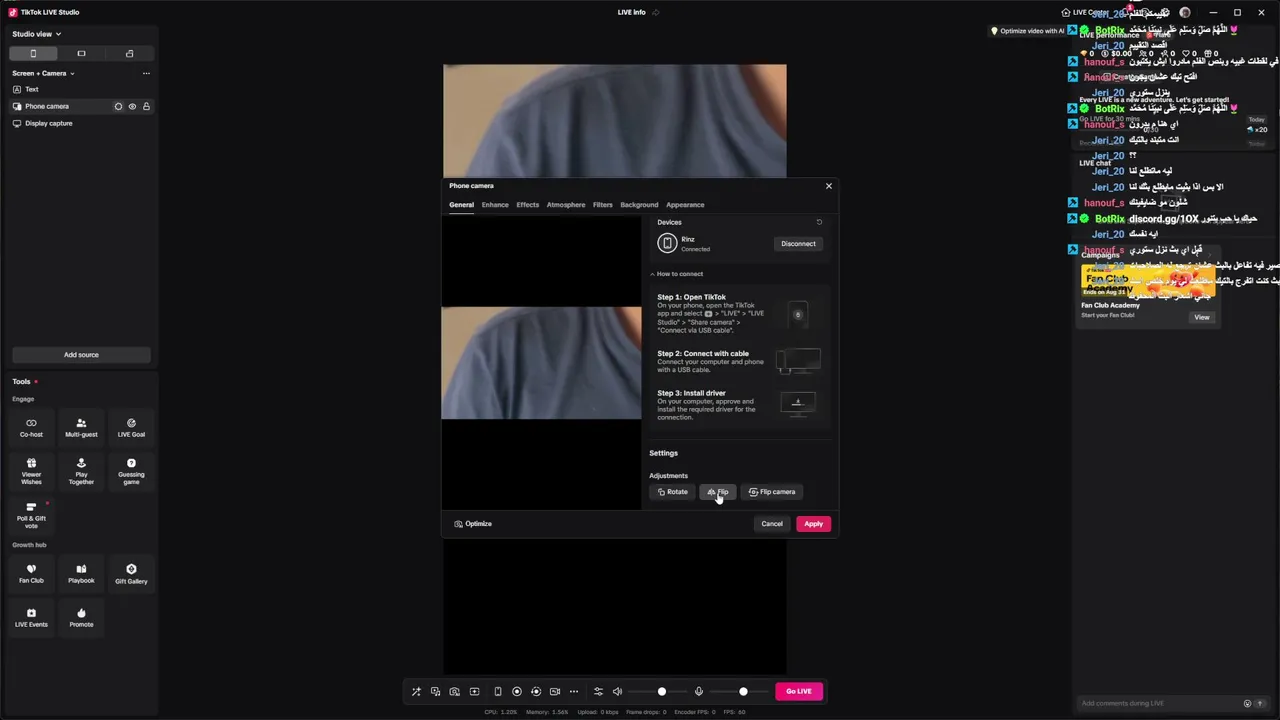The width and height of the screenshot is (1280, 720).
Task: Click the Flip adjustment button
Action: (718, 492)
